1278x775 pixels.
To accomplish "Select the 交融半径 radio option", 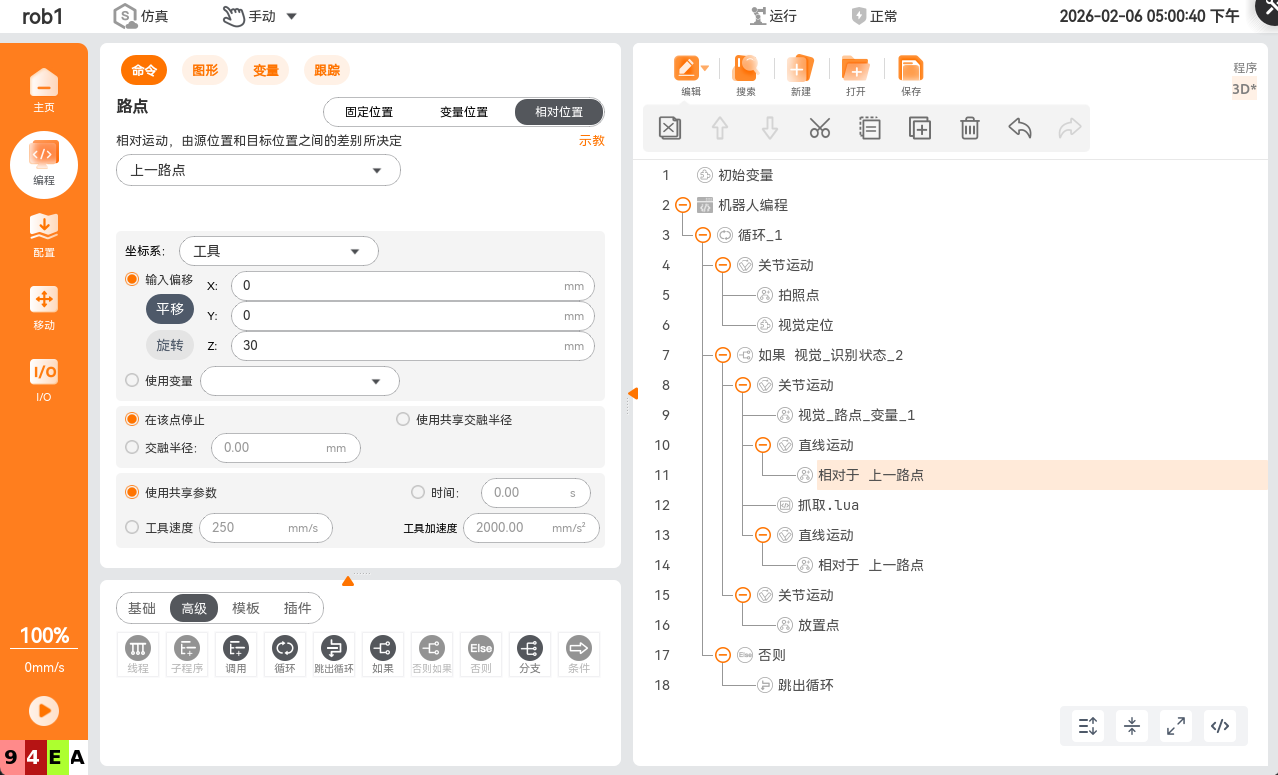I will tap(132, 448).
